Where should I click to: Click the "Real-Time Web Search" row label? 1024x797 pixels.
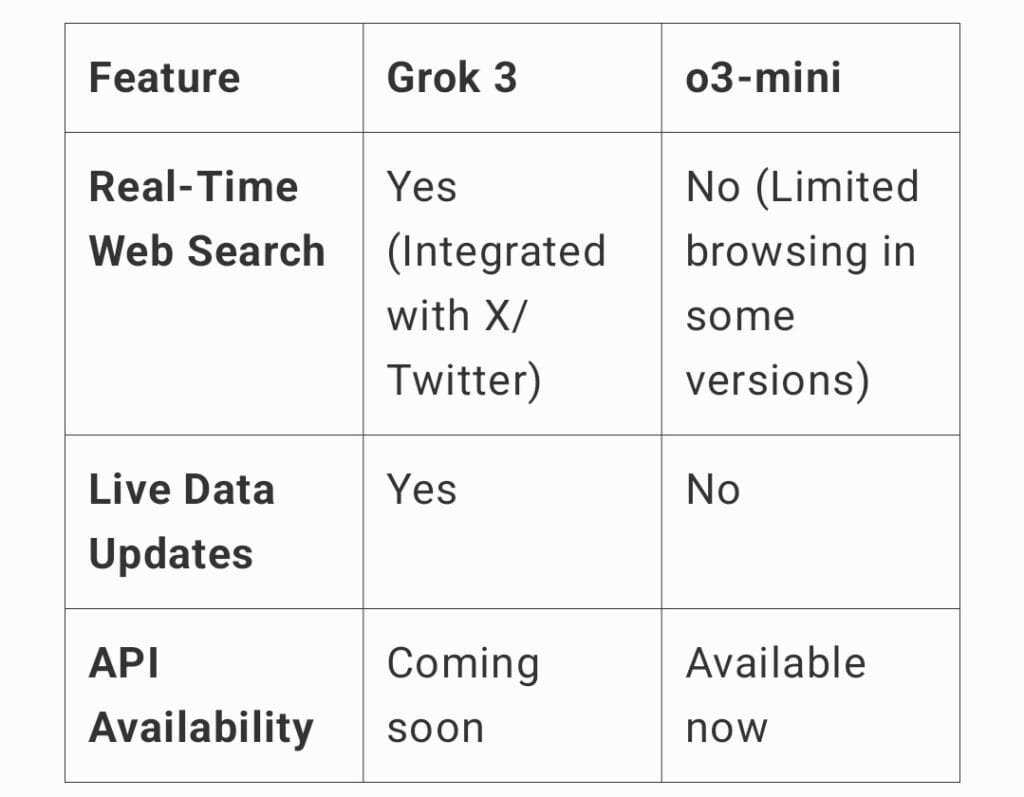(x=207, y=219)
